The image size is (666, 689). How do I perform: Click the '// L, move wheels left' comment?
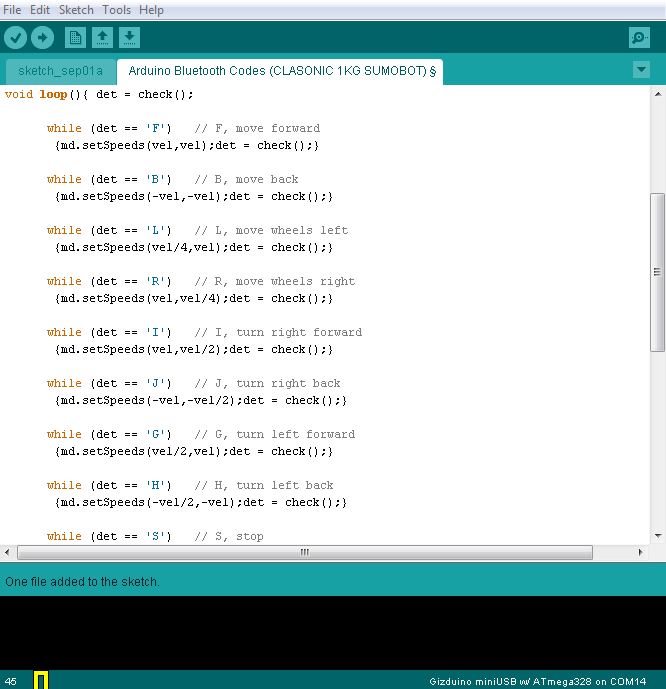[271, 230]
